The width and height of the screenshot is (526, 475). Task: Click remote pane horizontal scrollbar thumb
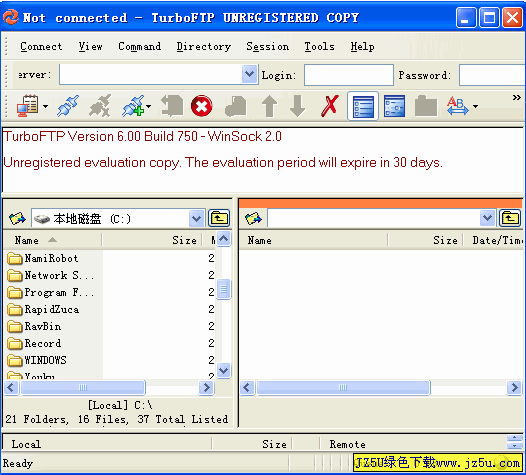[343, 388]
